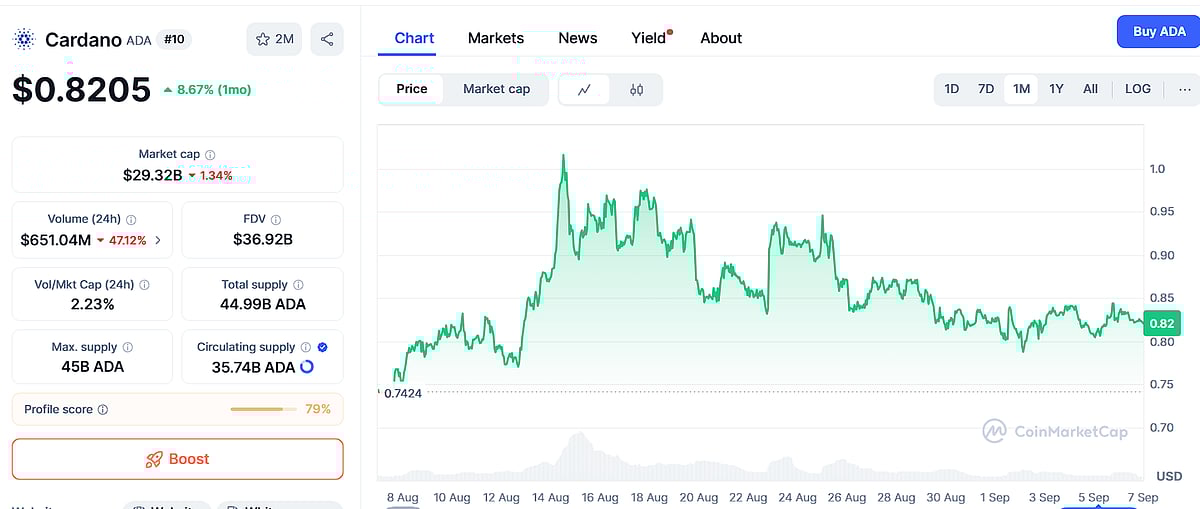This screenshot has height=509, width=1200.
Task: Select the Market cap chart toggle
Action: 497,89
